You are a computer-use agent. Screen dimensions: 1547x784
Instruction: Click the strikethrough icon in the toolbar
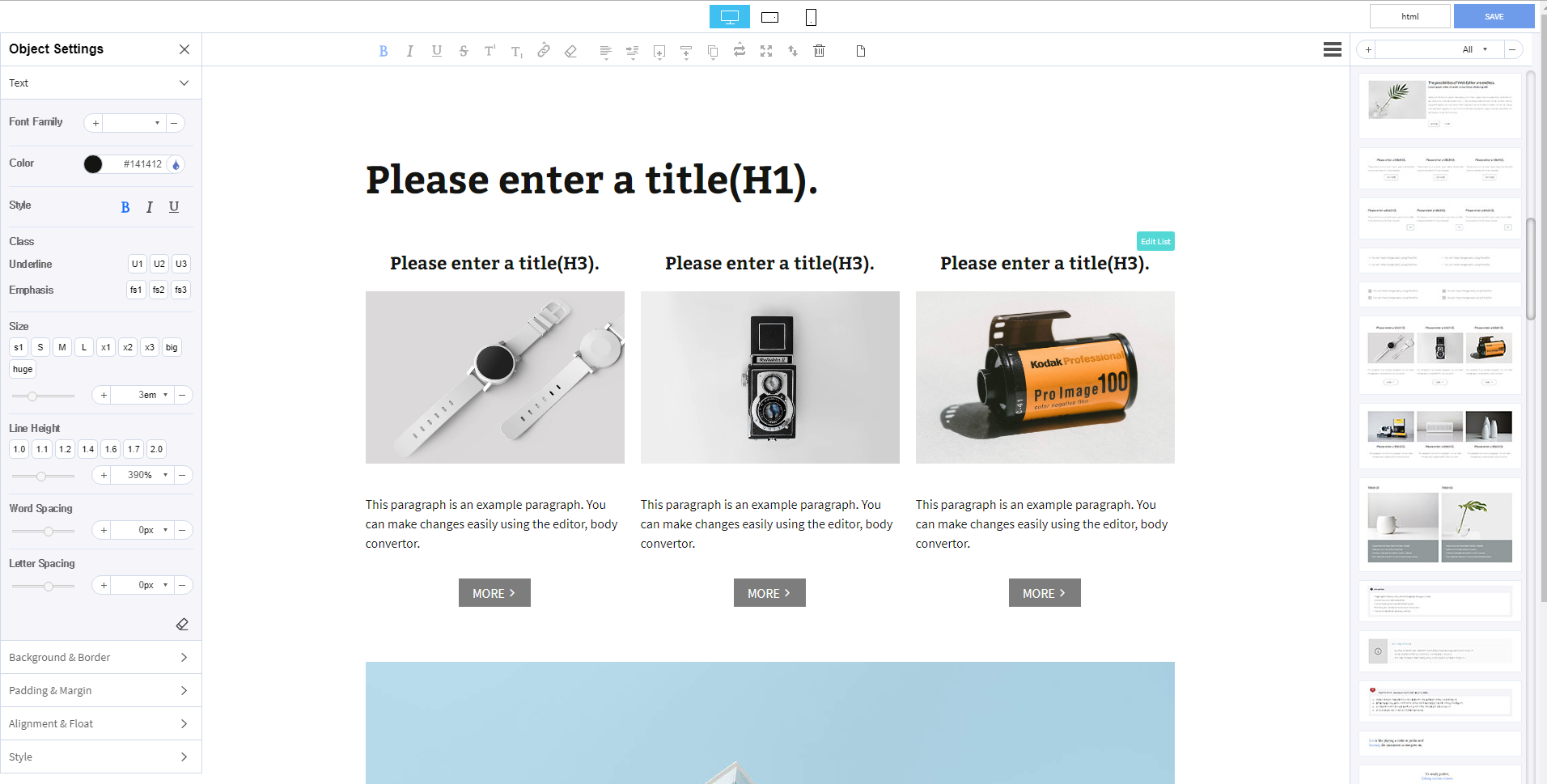click(464, 51)
